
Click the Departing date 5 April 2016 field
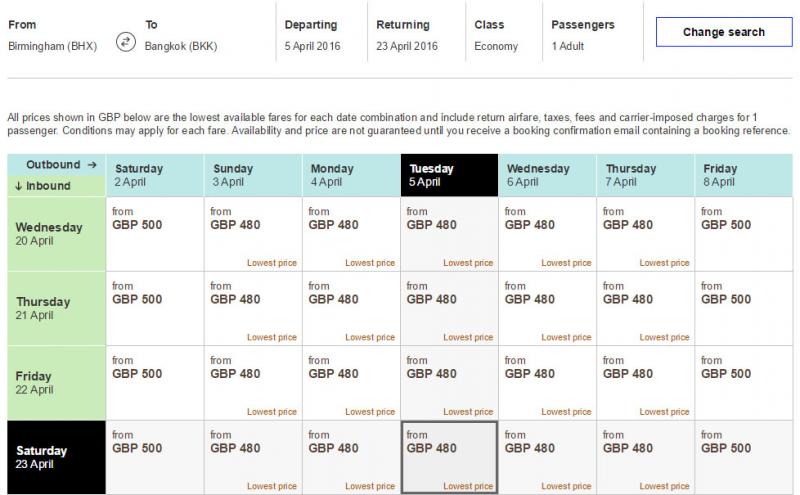pos(321,35)
